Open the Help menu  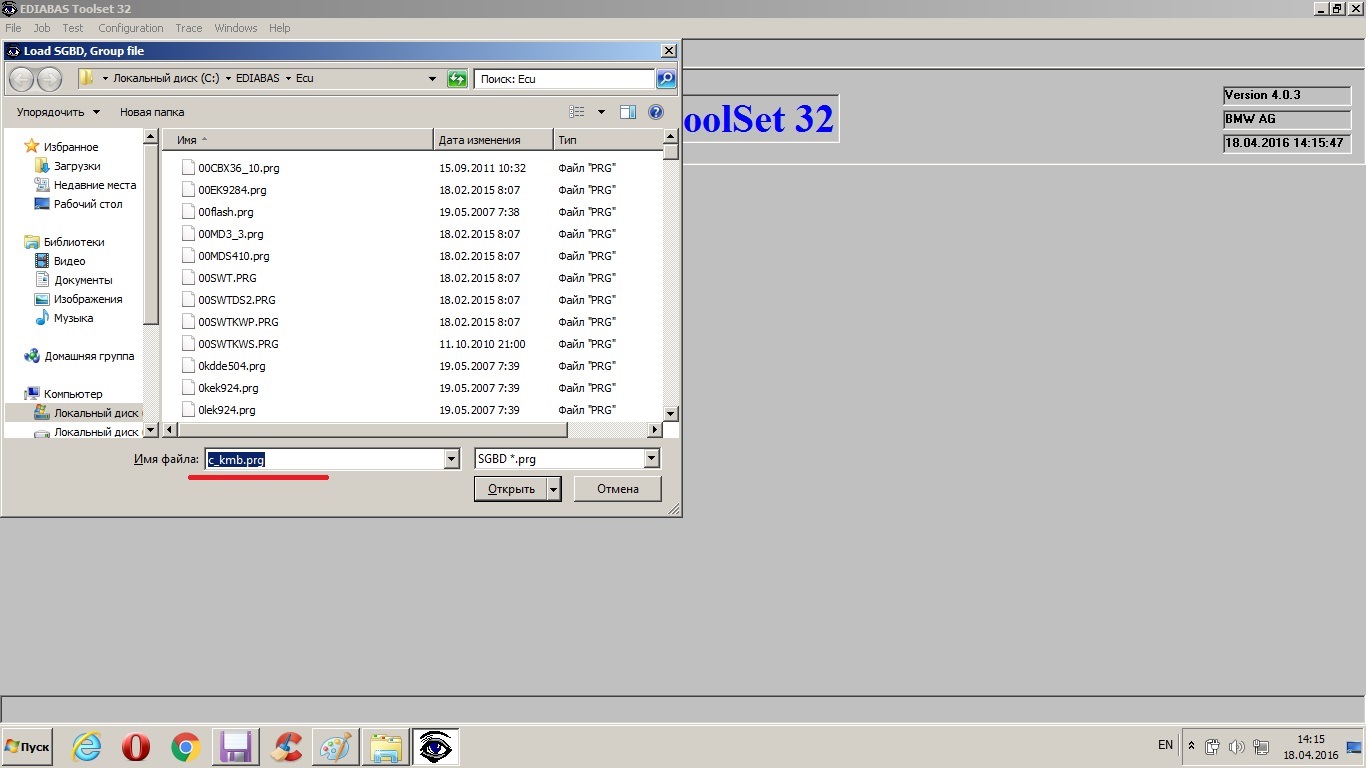pyautogui.click(x=280, y=28)
